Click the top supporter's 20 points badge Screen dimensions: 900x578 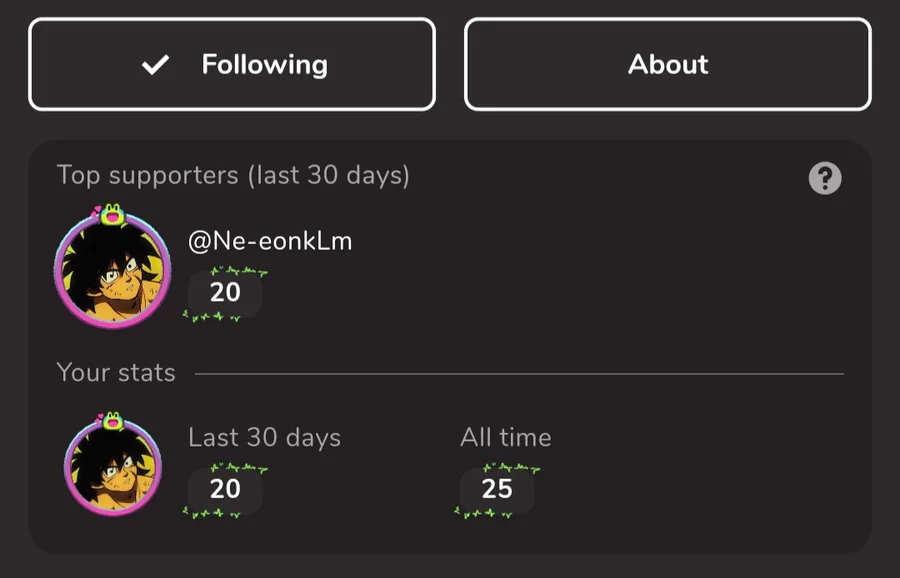[x=225, y=292]
